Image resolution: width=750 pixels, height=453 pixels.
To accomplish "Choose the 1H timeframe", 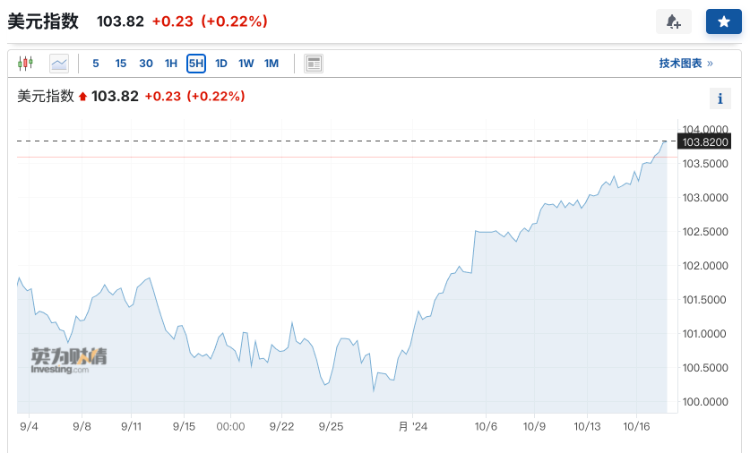I will click(x=171, y=63).
